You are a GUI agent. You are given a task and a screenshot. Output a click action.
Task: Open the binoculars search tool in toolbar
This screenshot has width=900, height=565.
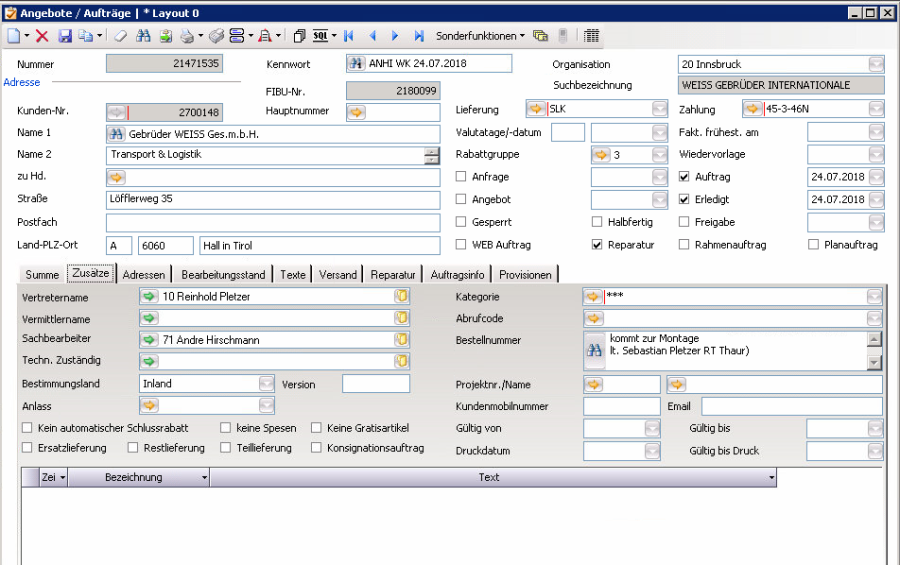(x=143, y=36)
